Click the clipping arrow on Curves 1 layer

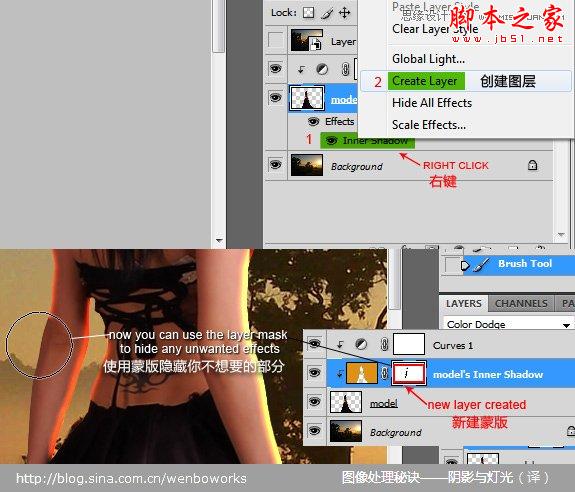(x=340, y=344)
